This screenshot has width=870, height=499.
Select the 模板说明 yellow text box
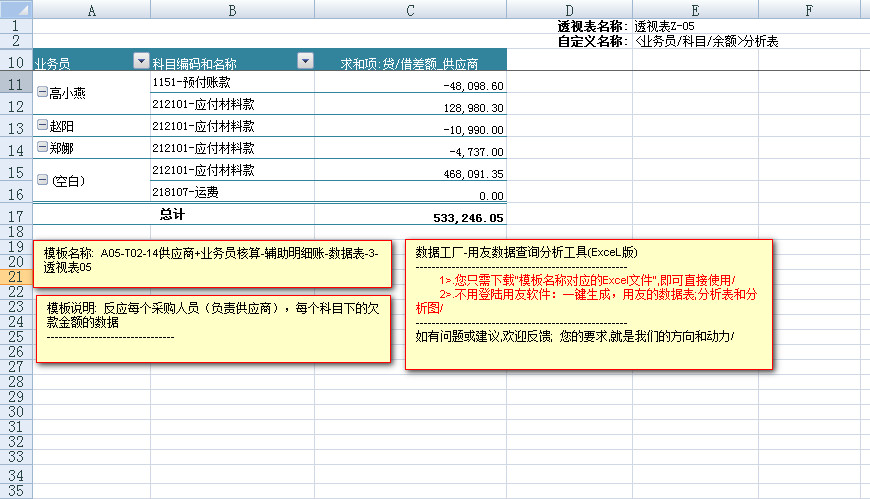(x=212, y=328)
